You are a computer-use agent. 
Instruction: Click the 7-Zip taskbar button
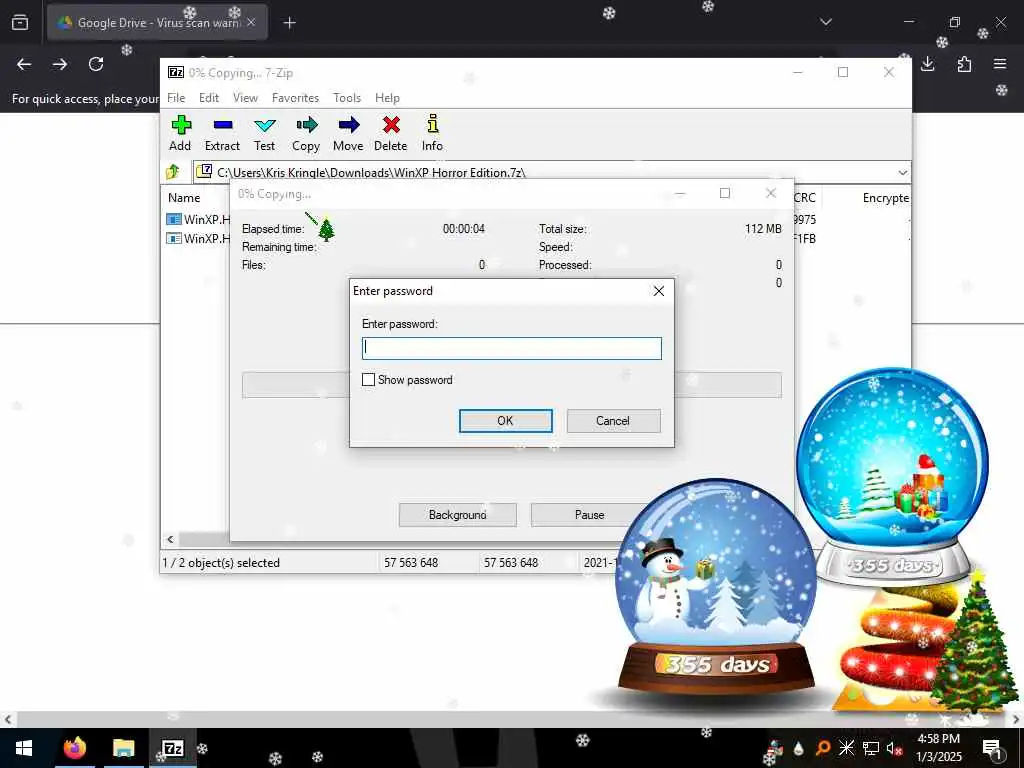[172, 748]
